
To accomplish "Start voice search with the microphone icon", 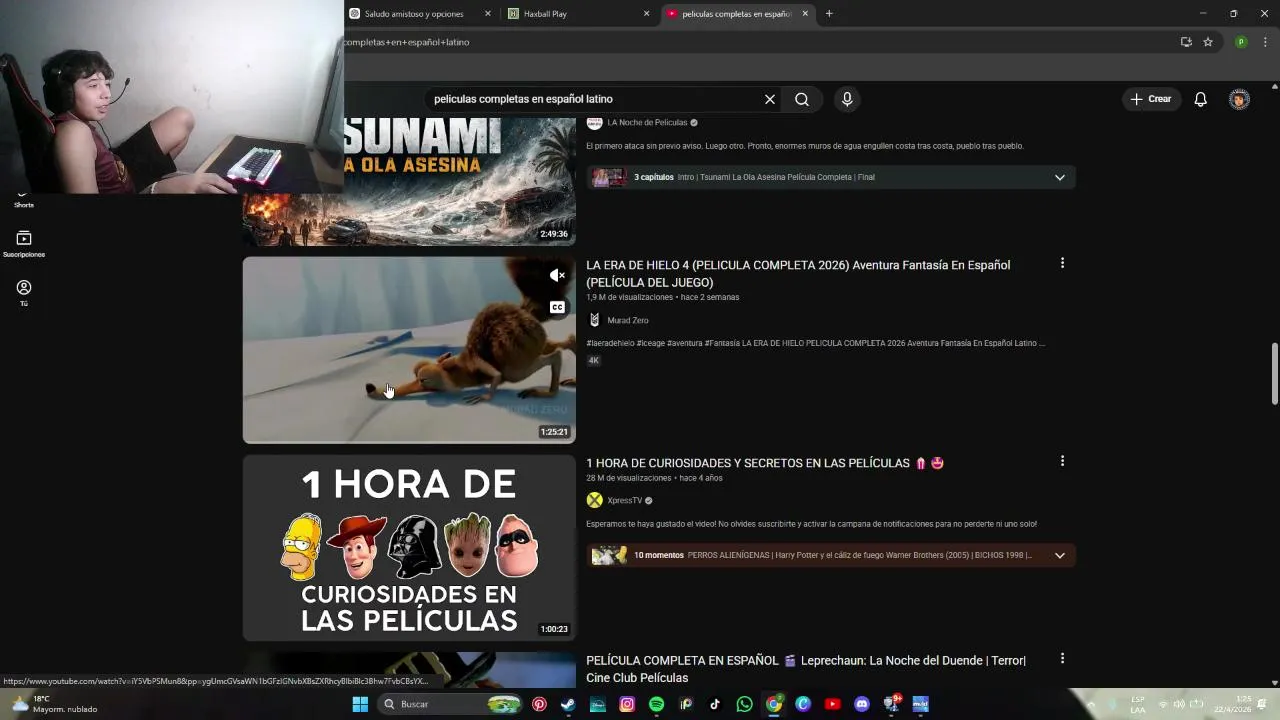I will (847, 99).
